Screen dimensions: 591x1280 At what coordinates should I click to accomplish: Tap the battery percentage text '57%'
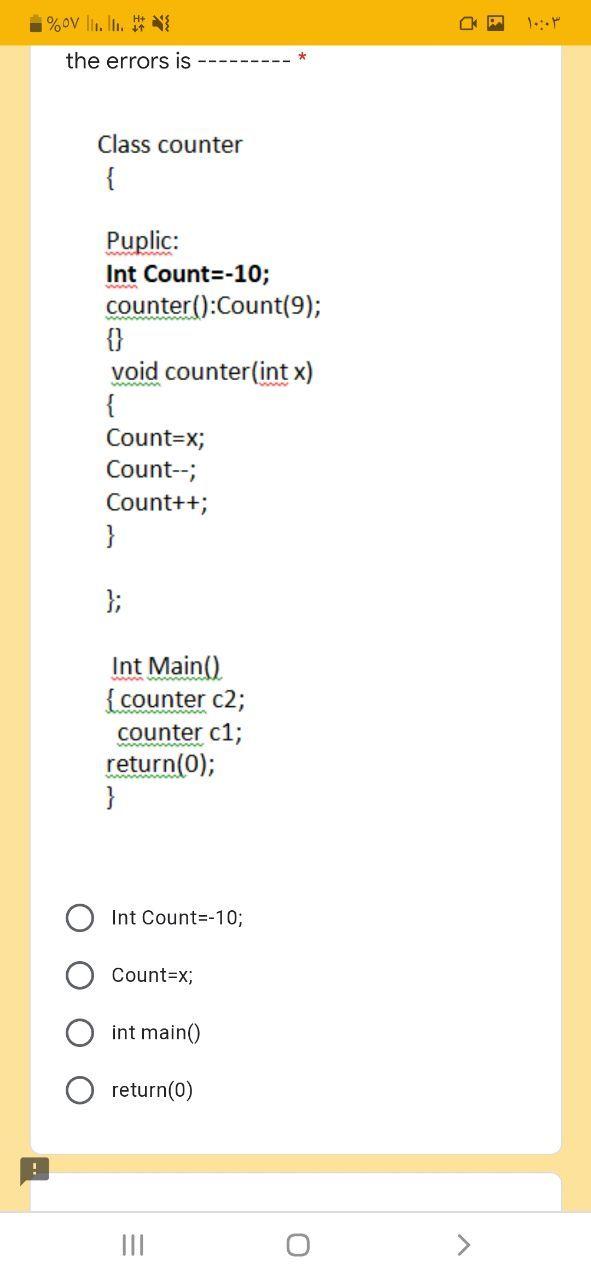tap(63, 22)
